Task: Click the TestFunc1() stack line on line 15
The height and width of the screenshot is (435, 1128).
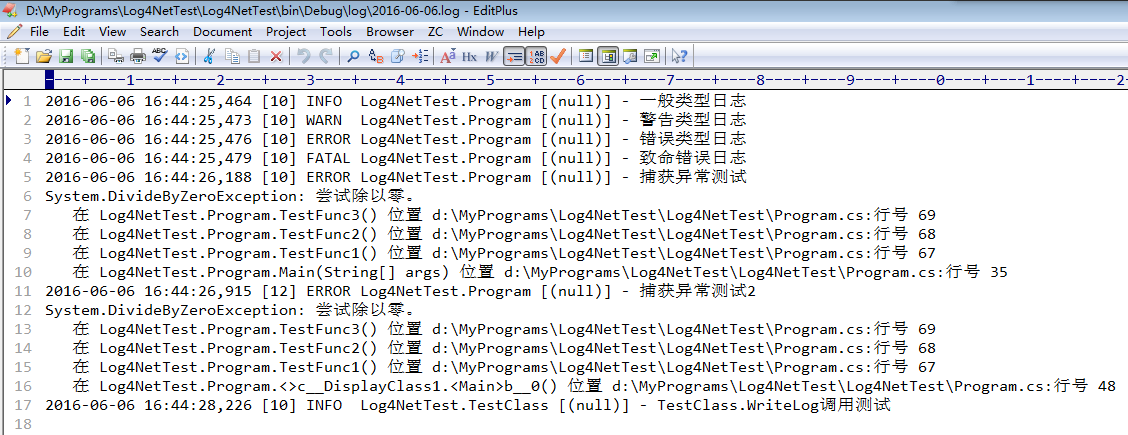Action: tap(504, 367)
